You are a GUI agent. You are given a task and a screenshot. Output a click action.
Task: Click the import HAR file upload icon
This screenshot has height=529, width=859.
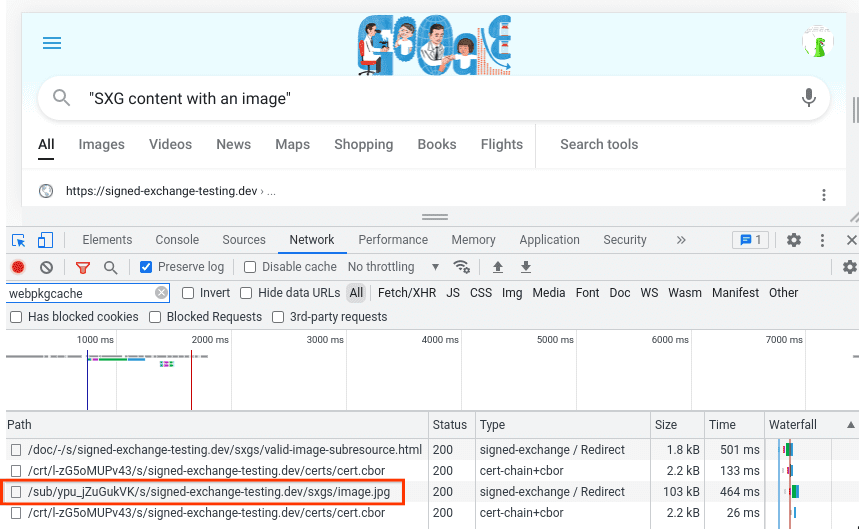coord(498,267)
